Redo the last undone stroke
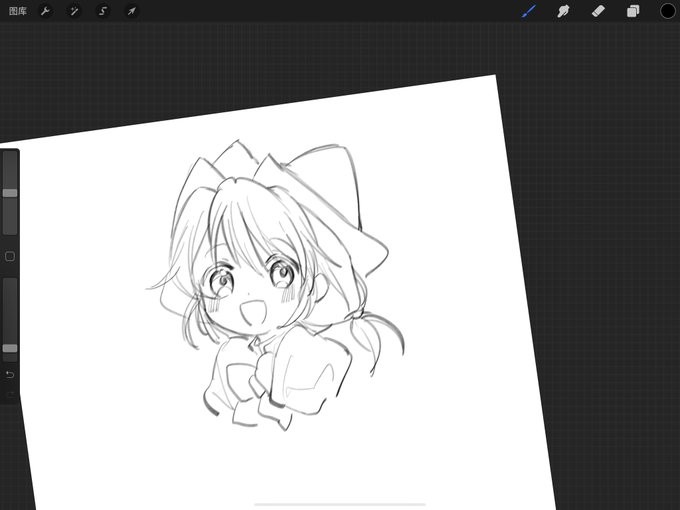The width and height of the screenshot is (680, 510). [10, 394]
